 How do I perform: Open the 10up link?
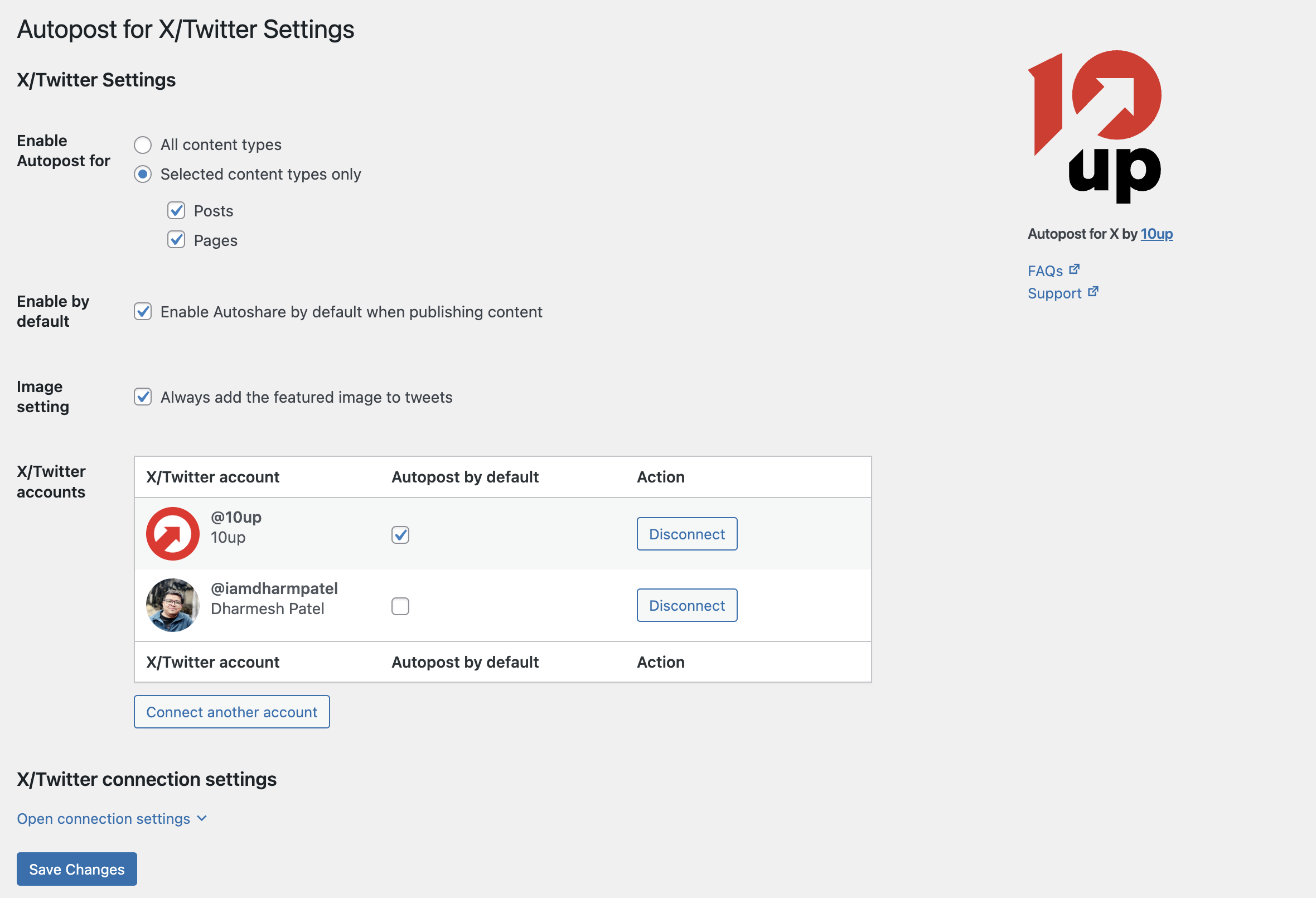[x=1157, y=234]
